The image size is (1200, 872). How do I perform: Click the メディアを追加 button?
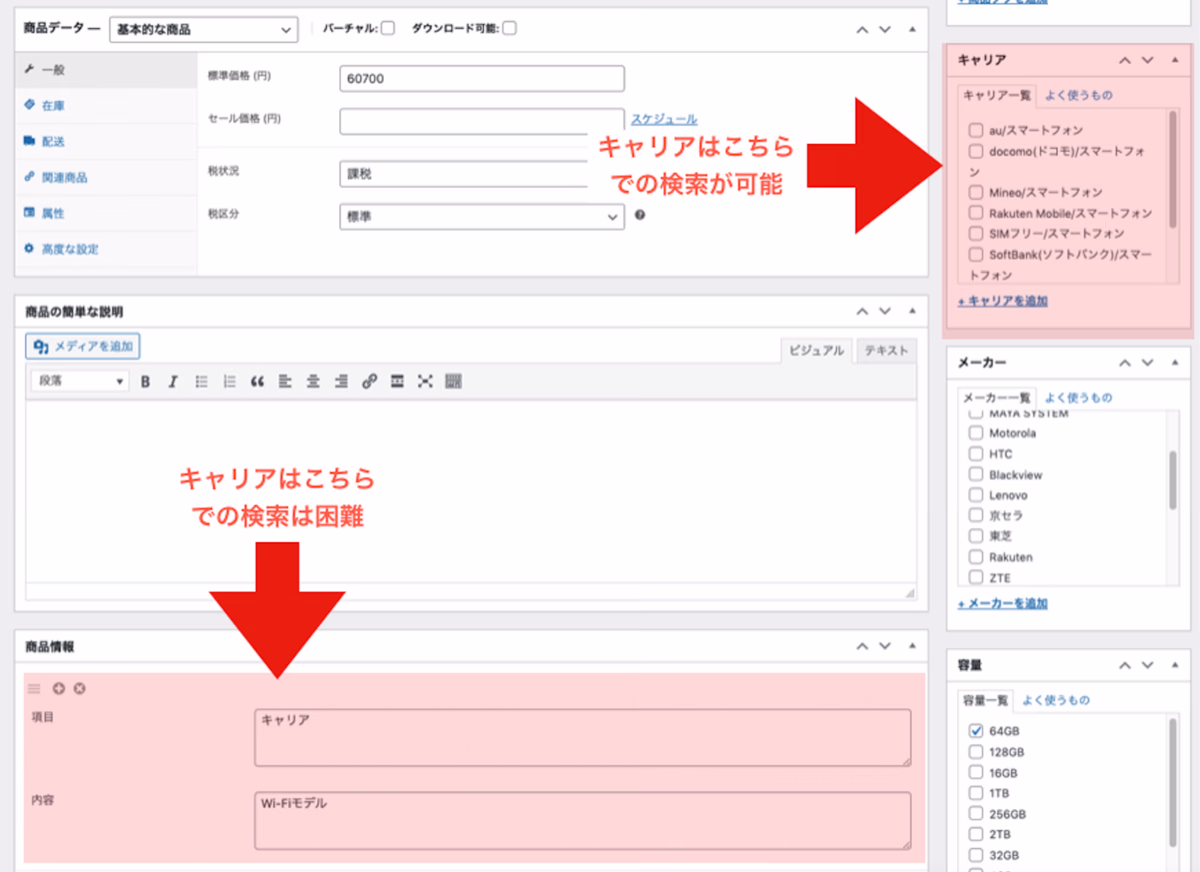pos(83,346)
